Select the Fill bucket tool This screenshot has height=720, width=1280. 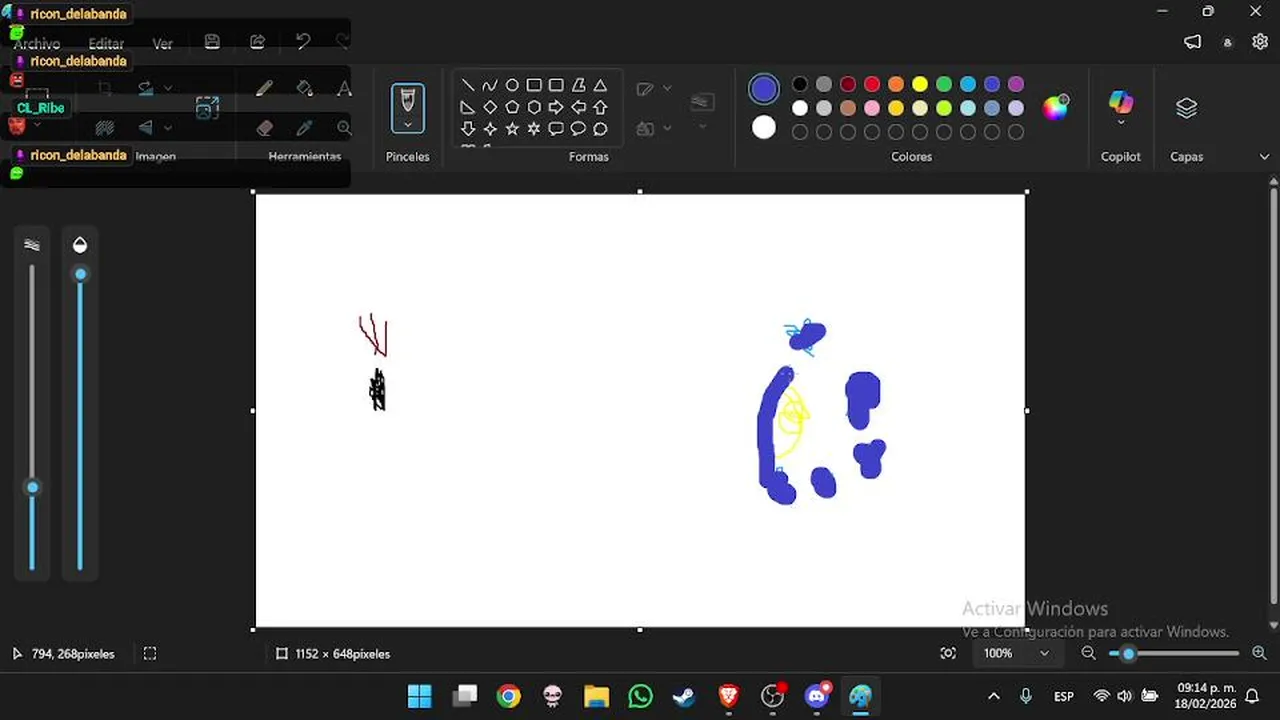(305, 88)
